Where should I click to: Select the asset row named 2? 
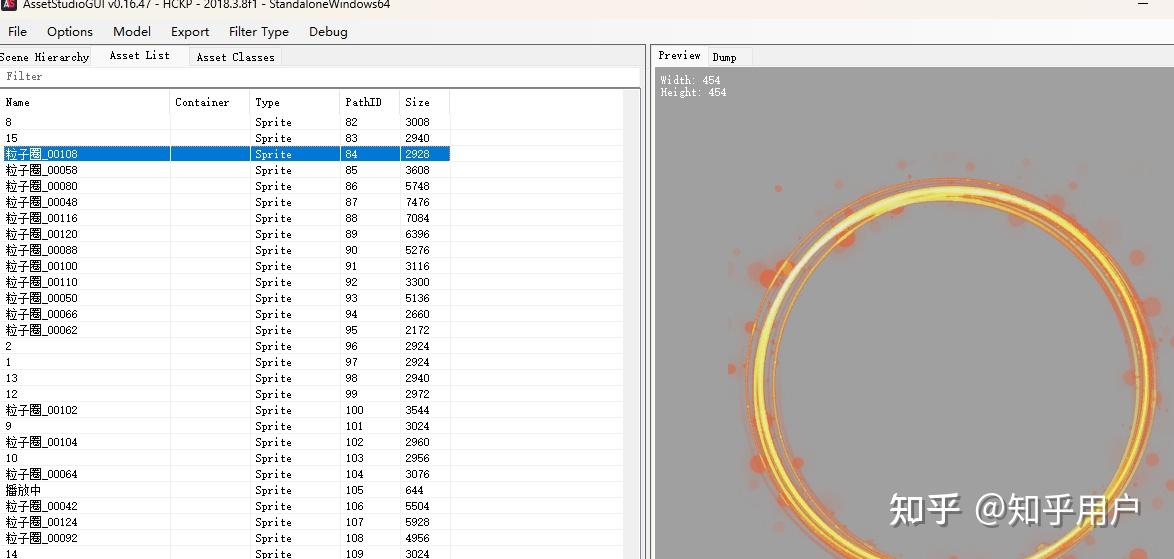pyautogui.click(x=225, y=346)
